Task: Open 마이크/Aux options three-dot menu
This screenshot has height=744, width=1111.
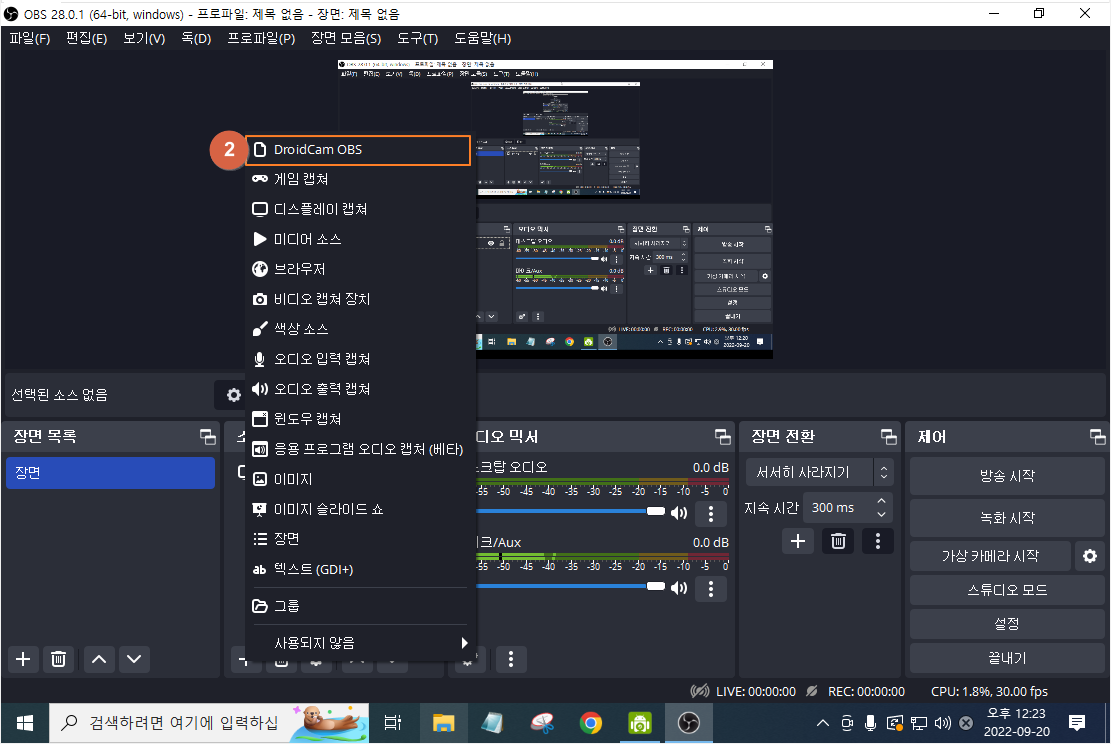Action: (711, 588)
